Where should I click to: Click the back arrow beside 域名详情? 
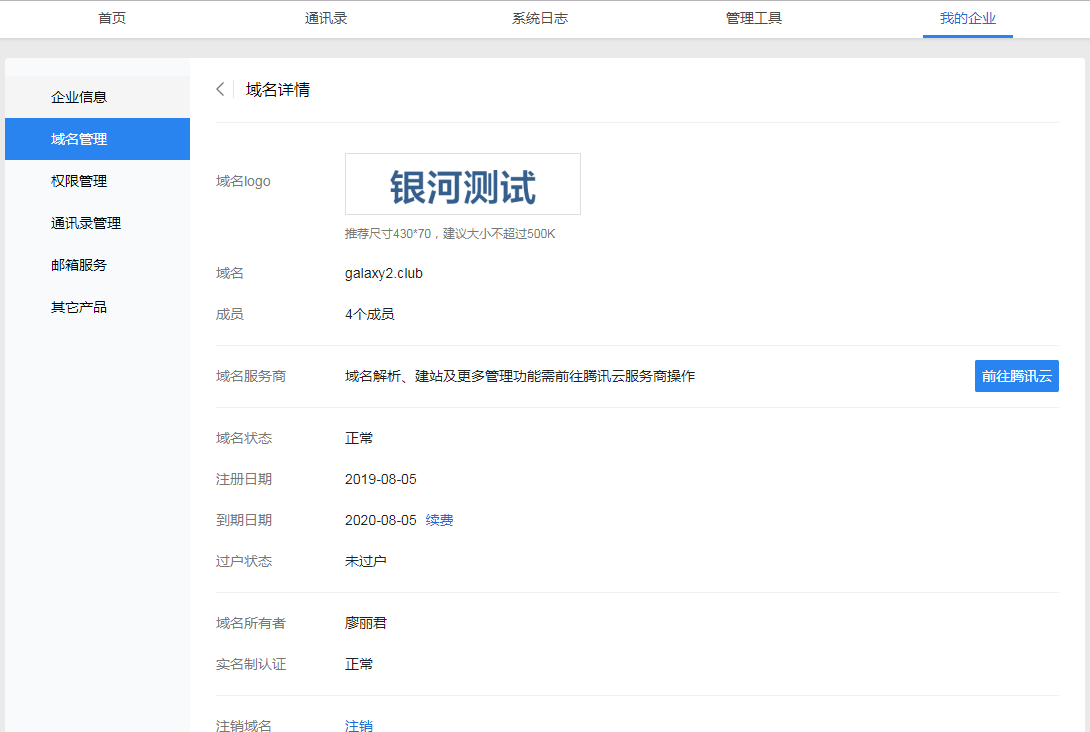tap(220, 89)
